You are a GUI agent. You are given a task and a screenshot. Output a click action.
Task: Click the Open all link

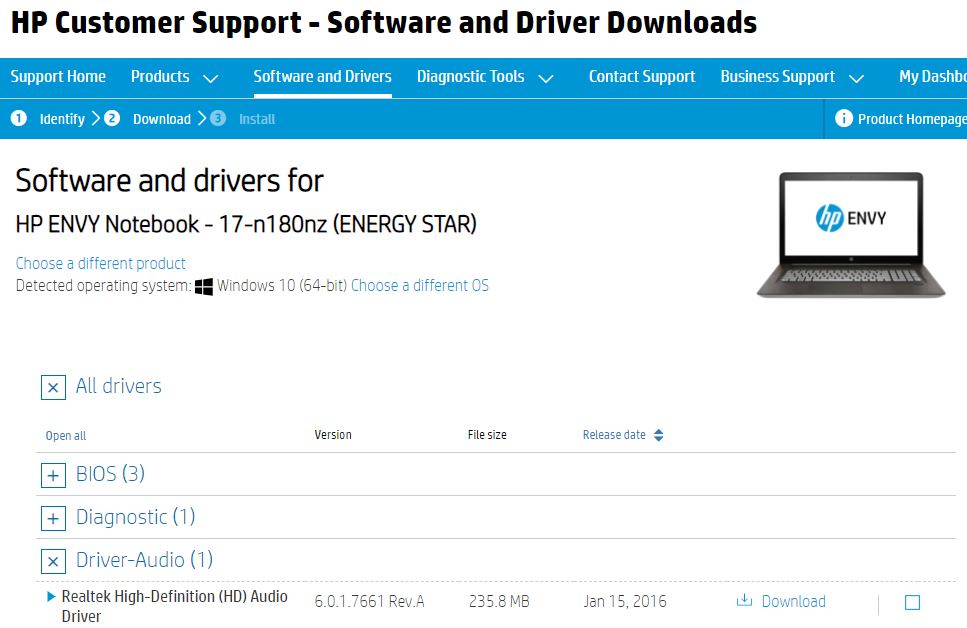[x=66, y=436]
